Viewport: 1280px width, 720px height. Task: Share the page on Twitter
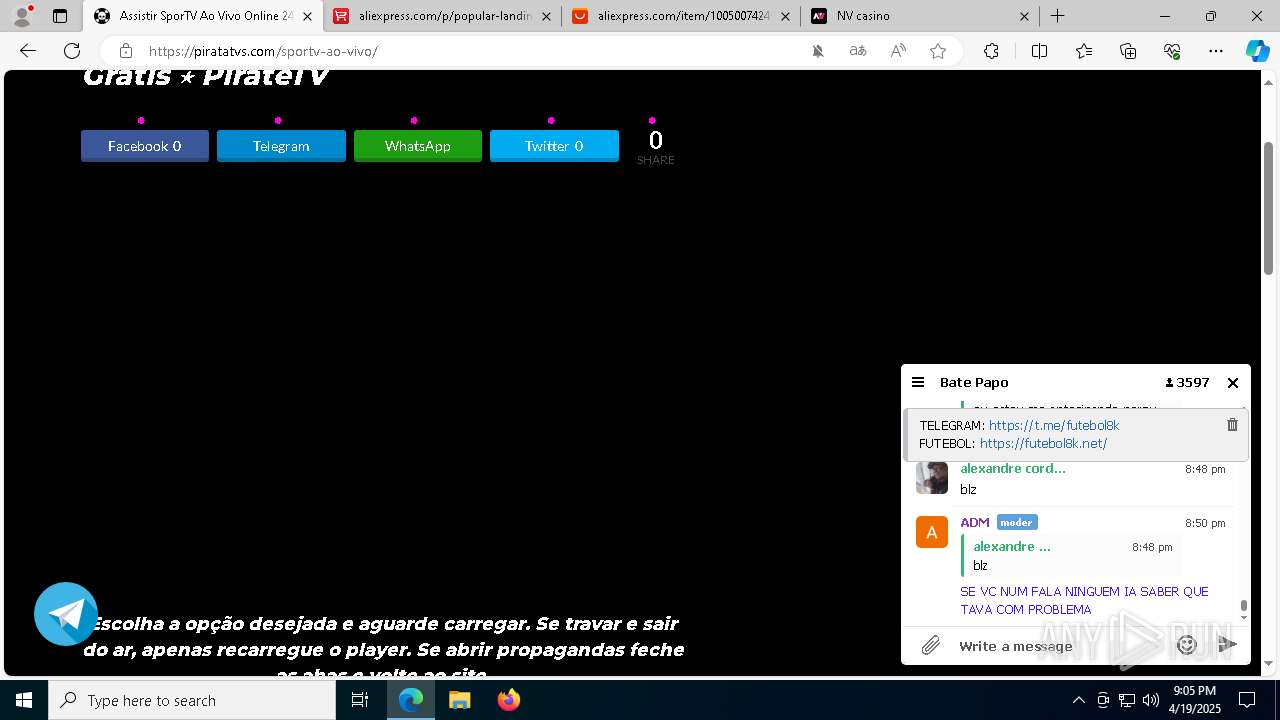(554, 146)
